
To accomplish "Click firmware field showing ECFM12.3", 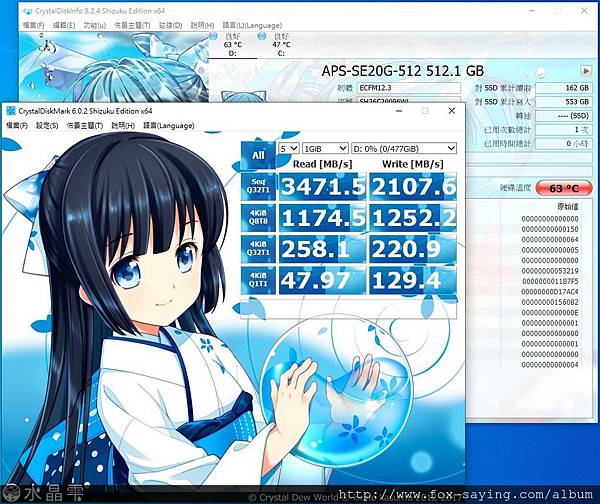I will point(409,88).
